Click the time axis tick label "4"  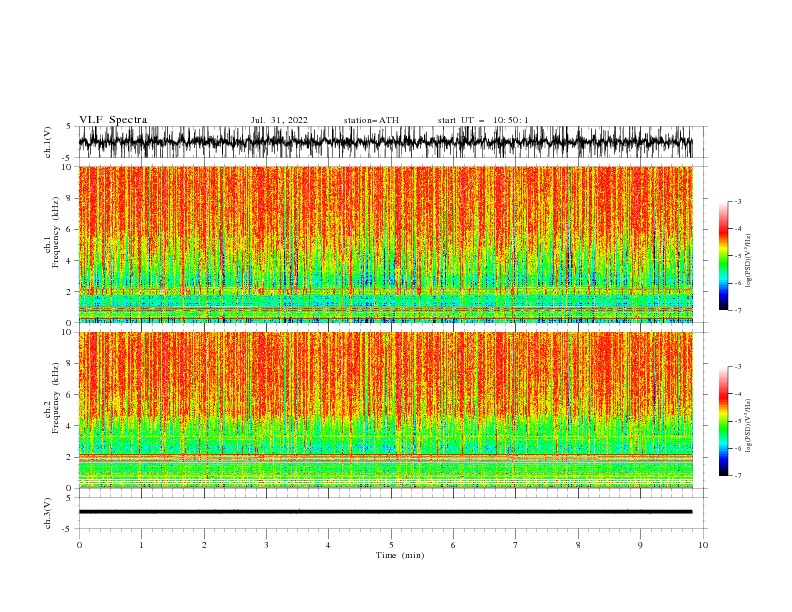point(328,545)
